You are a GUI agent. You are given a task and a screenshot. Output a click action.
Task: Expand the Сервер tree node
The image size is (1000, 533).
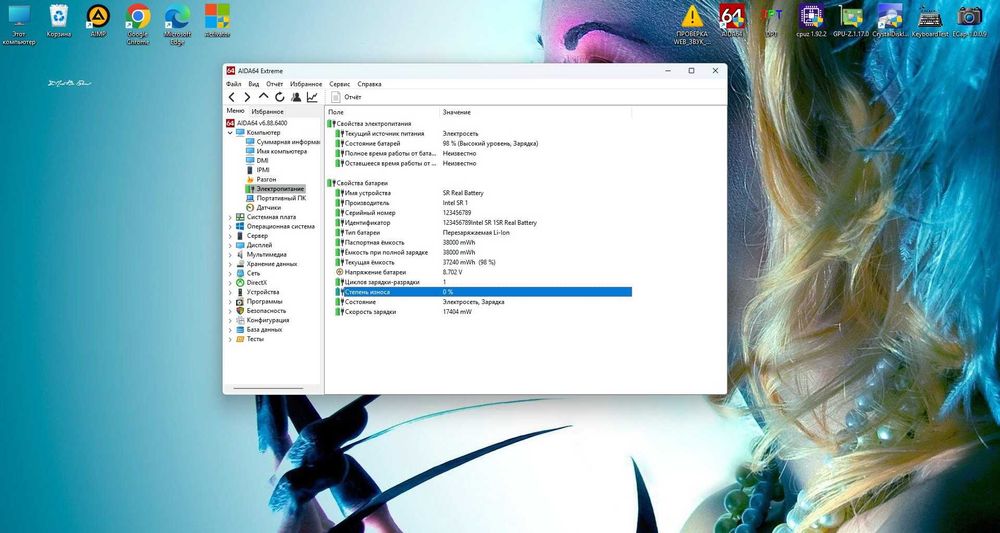(x=230, y=235)
